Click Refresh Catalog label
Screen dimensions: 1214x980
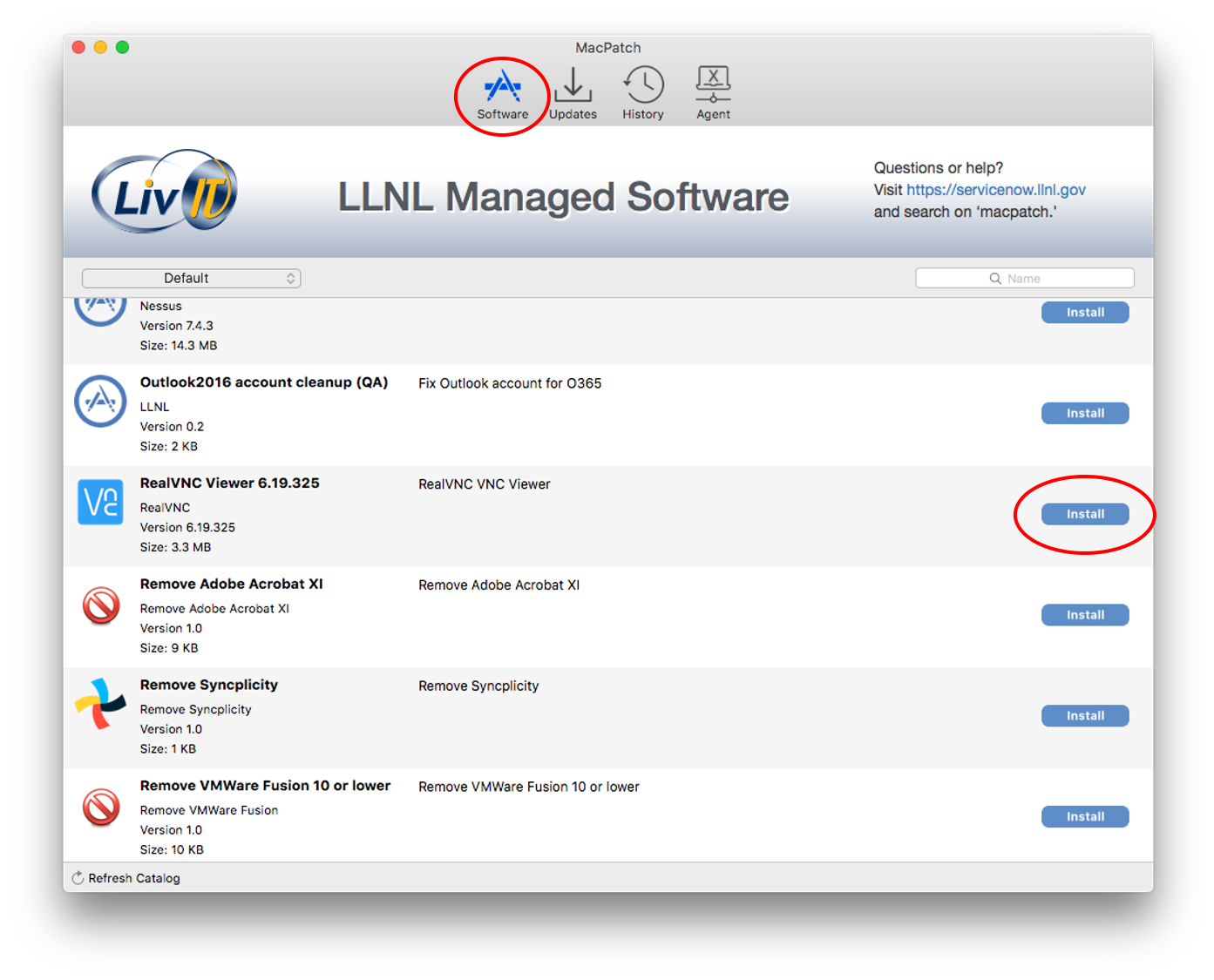pos(134,878)
